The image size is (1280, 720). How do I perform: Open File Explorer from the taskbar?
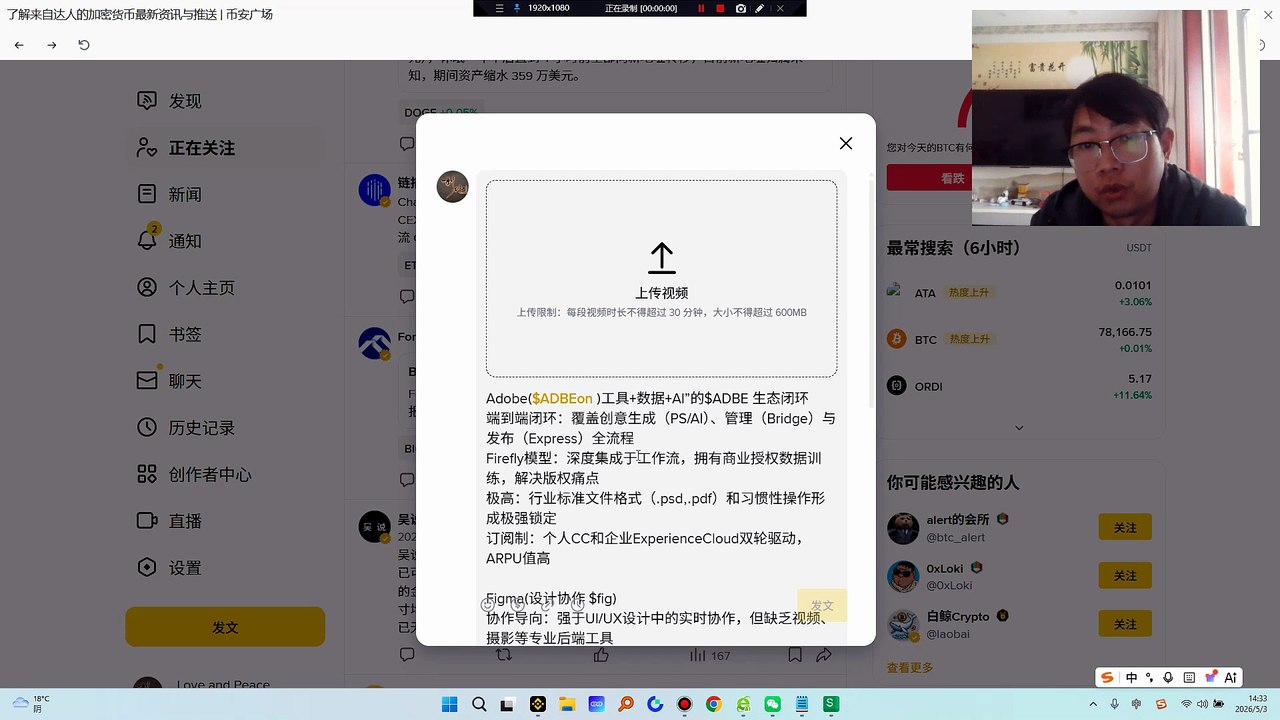[567, 704]
